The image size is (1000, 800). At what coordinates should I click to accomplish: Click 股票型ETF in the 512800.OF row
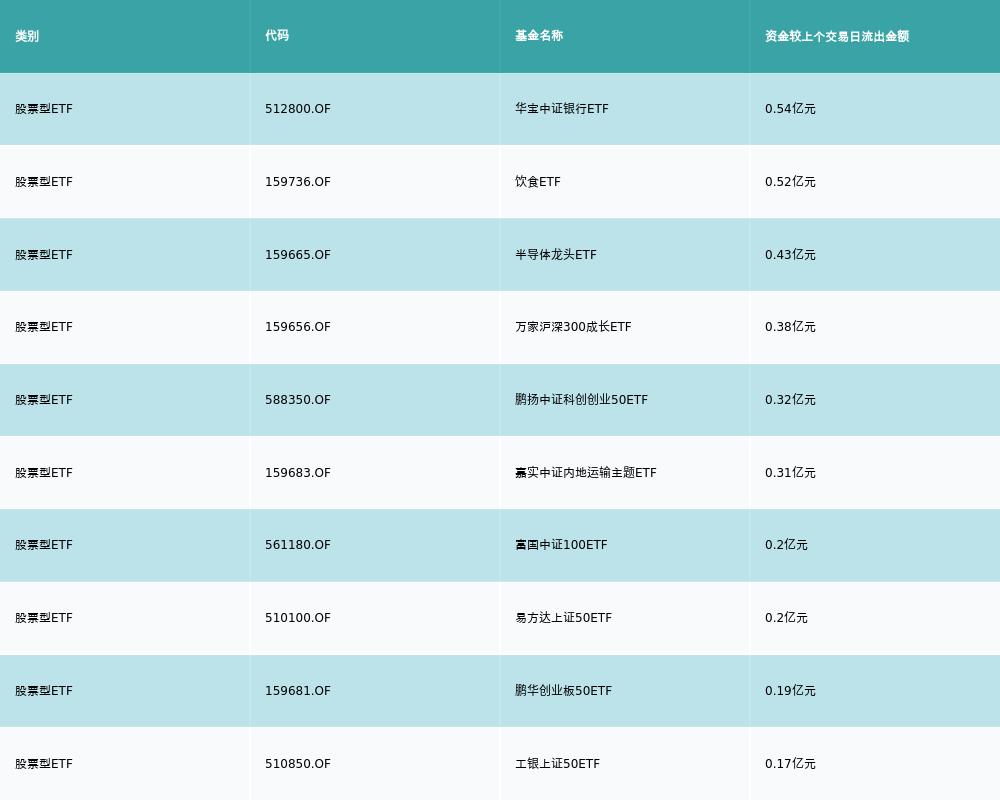coord(44,108)
